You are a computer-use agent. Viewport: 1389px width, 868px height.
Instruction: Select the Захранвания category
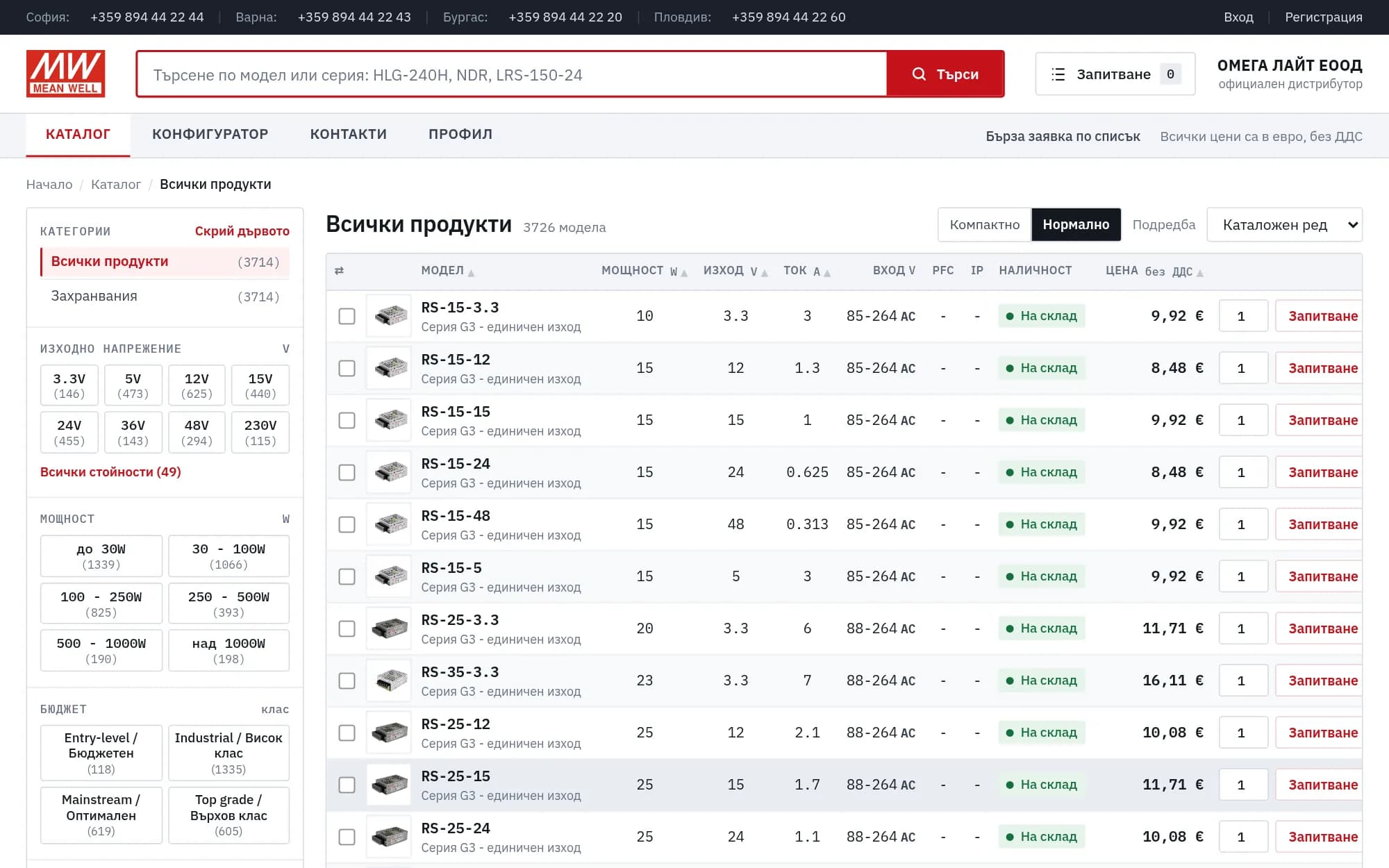coord(165,297)
